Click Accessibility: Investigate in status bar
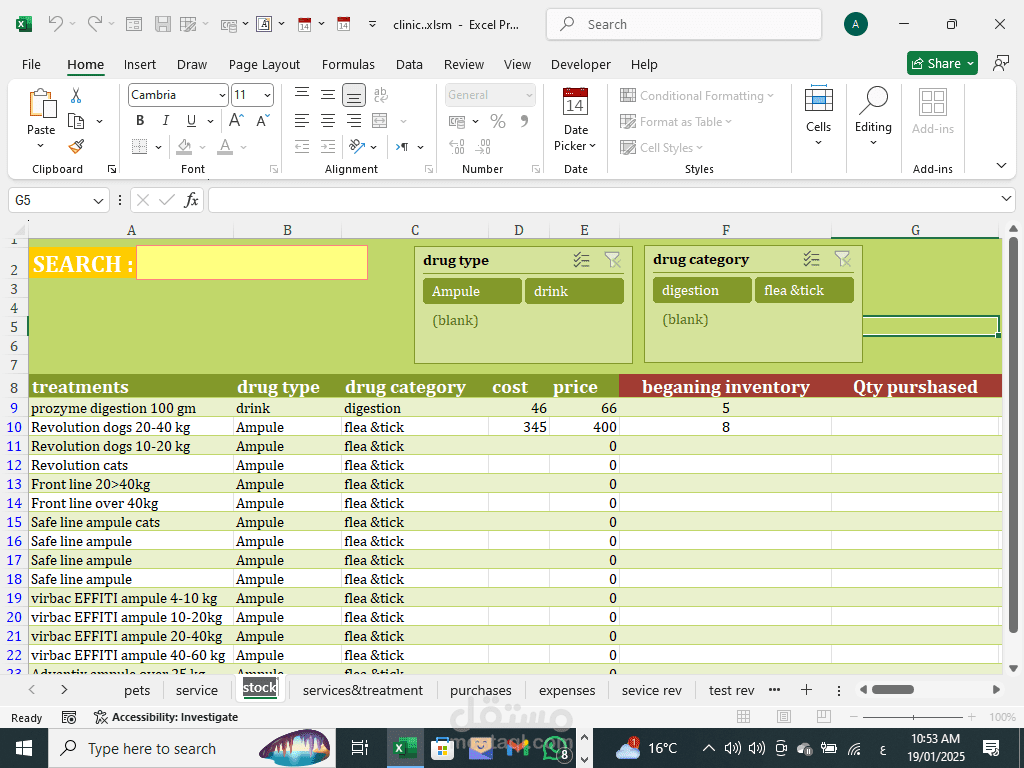The image size is (1024, 768). (x=166, y=717)
